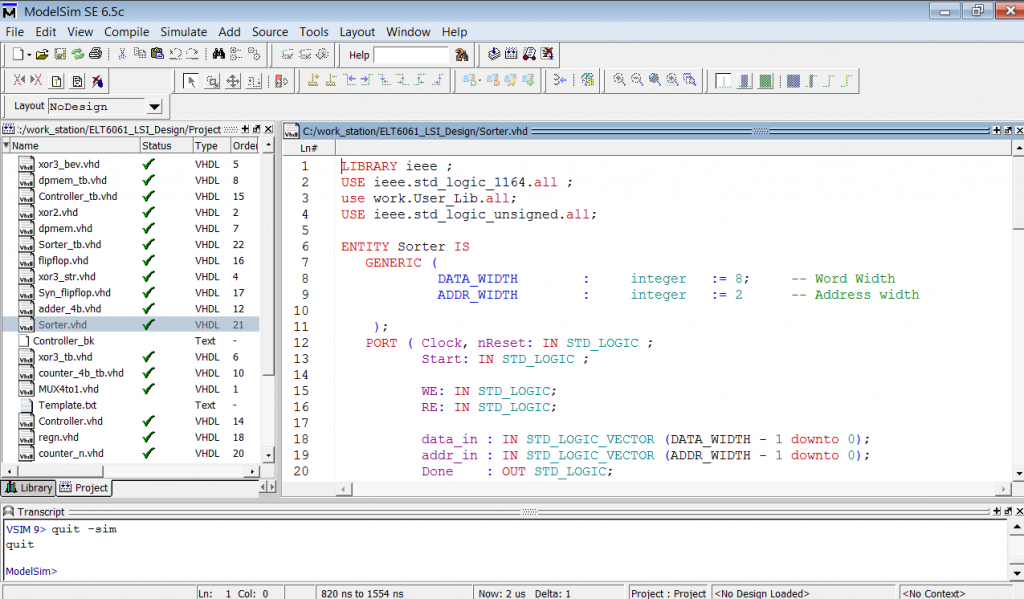The width and height of the screenshot is (1024, 599).
Task: Click the Help search icon beside Help field
Action: (x=461, y=55)
